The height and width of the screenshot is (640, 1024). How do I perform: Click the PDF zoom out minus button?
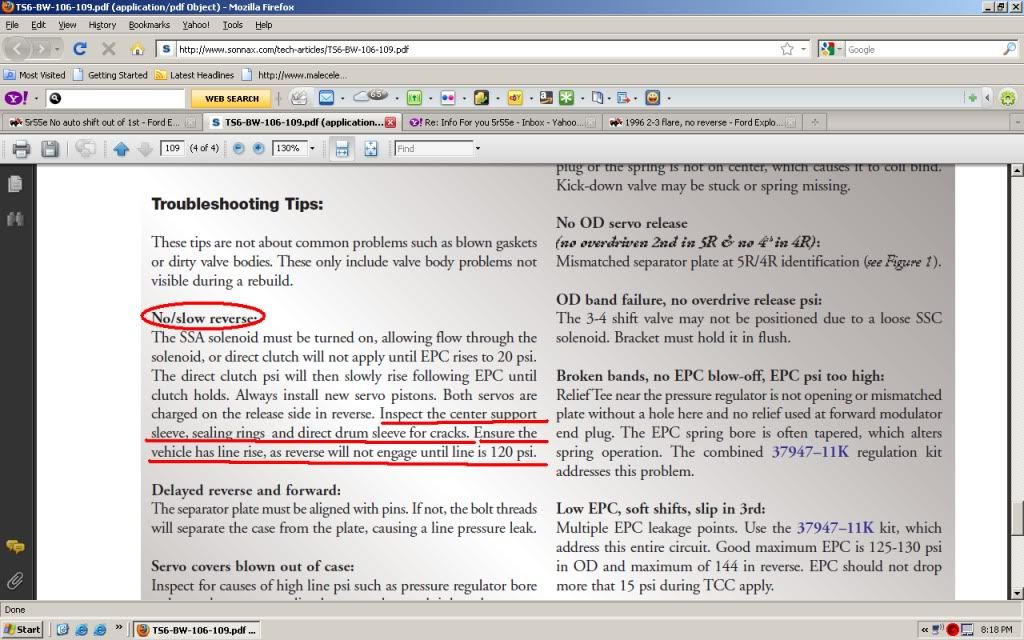pos(238,149)
